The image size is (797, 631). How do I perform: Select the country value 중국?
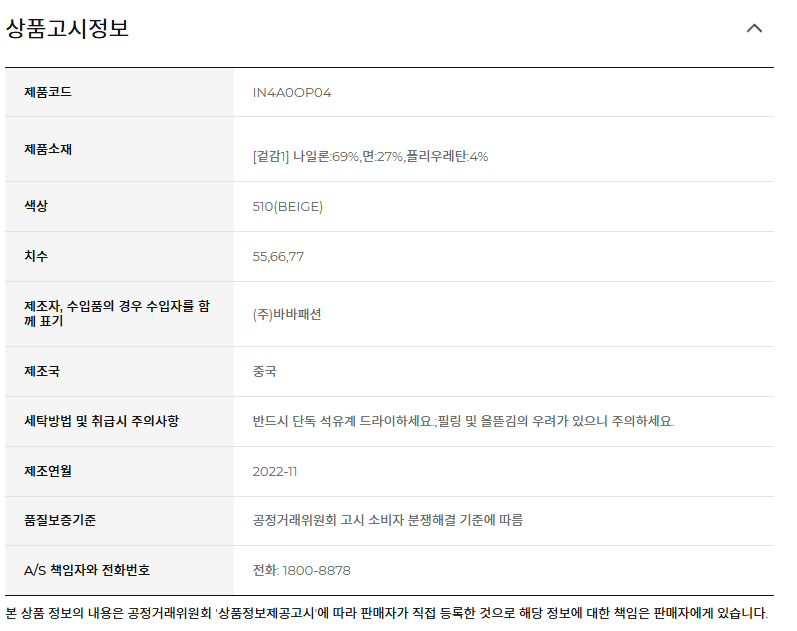264,371
